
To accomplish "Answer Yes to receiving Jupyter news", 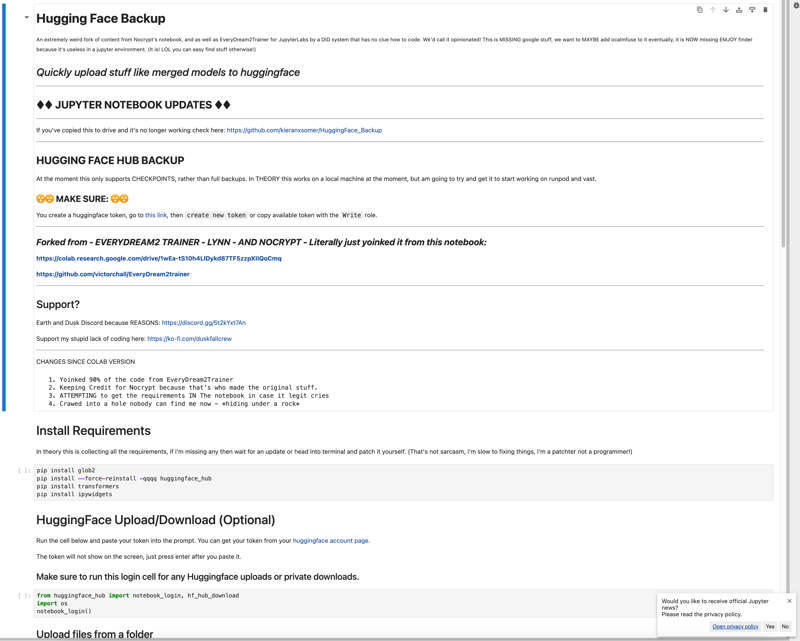I will (770, 626).
